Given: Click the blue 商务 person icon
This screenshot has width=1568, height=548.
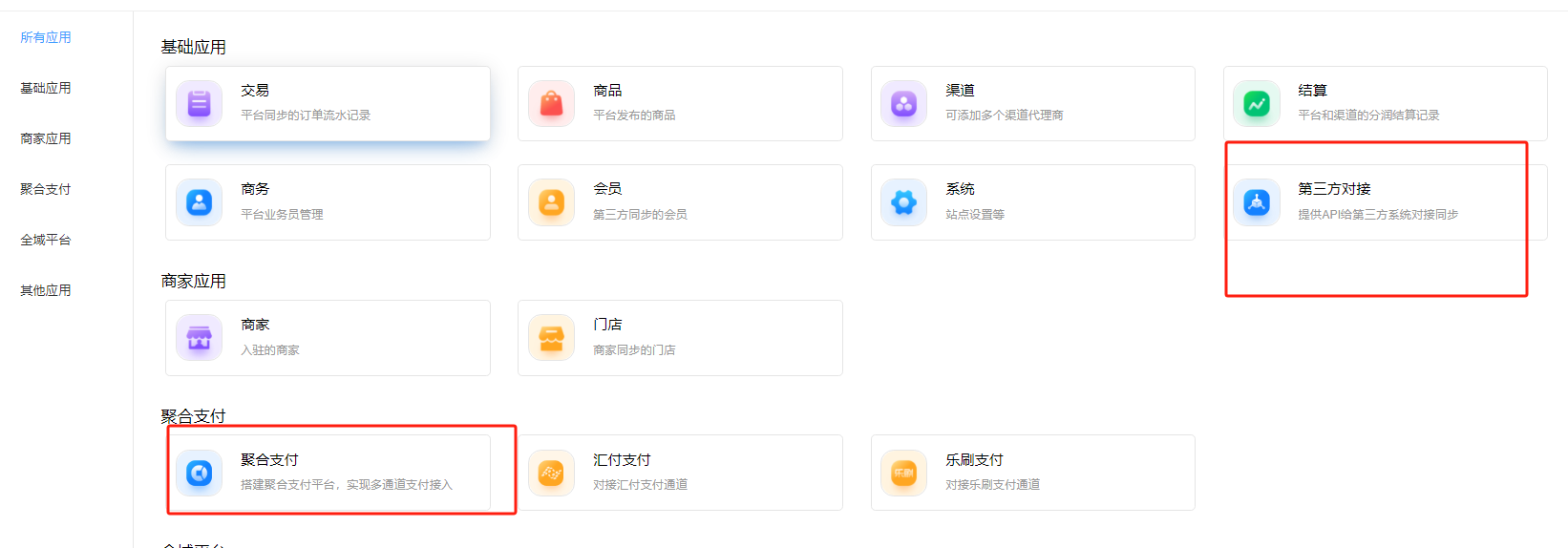Looking at the screenshot, I should [199, 202].
